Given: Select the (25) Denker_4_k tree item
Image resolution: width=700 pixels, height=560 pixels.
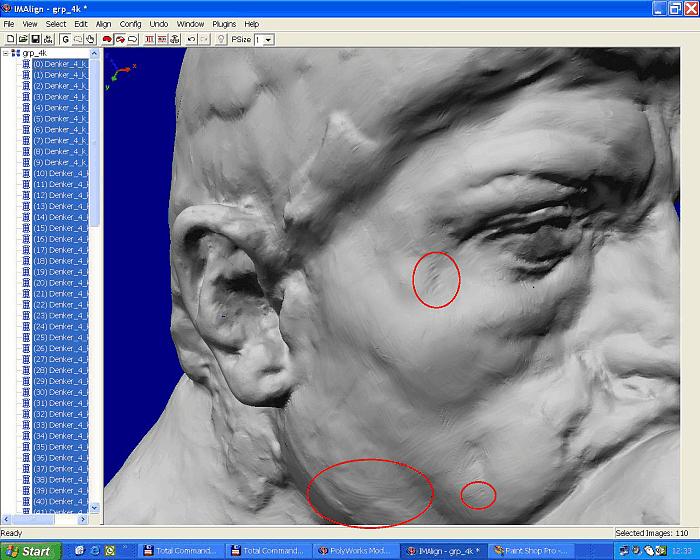Looking at the screenshot, I should click(60, 337).
